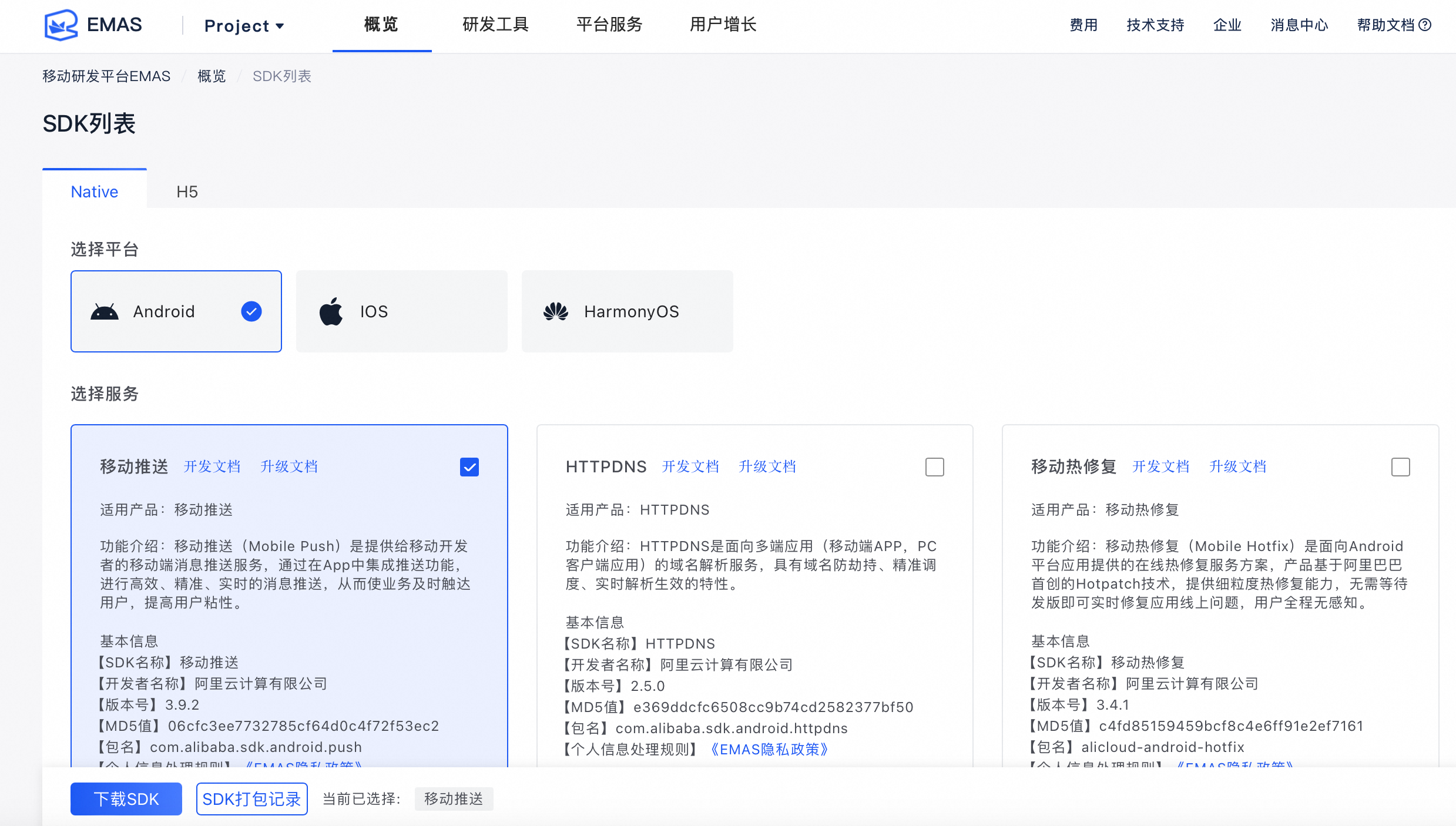
Task: Switch to the H5 tab
Action: [x=187, y=192]
